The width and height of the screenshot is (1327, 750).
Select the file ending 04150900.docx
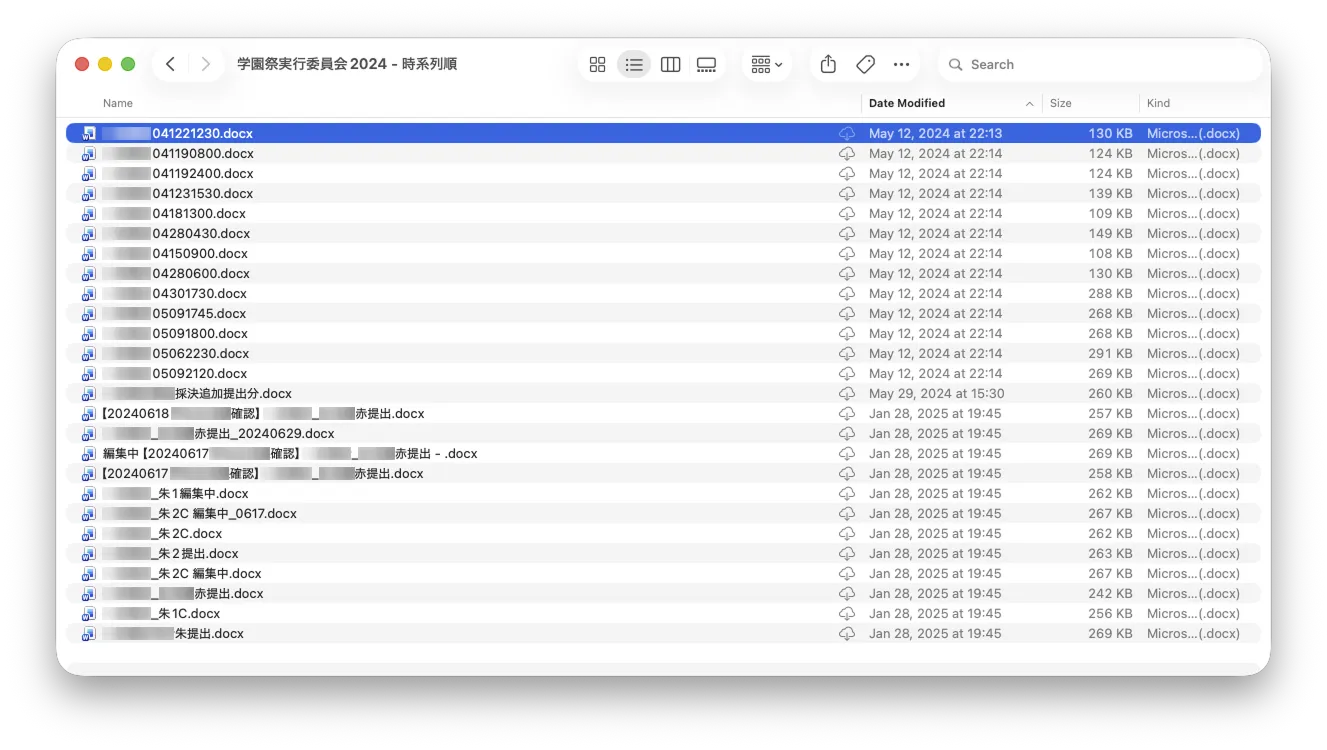(664, 253)
